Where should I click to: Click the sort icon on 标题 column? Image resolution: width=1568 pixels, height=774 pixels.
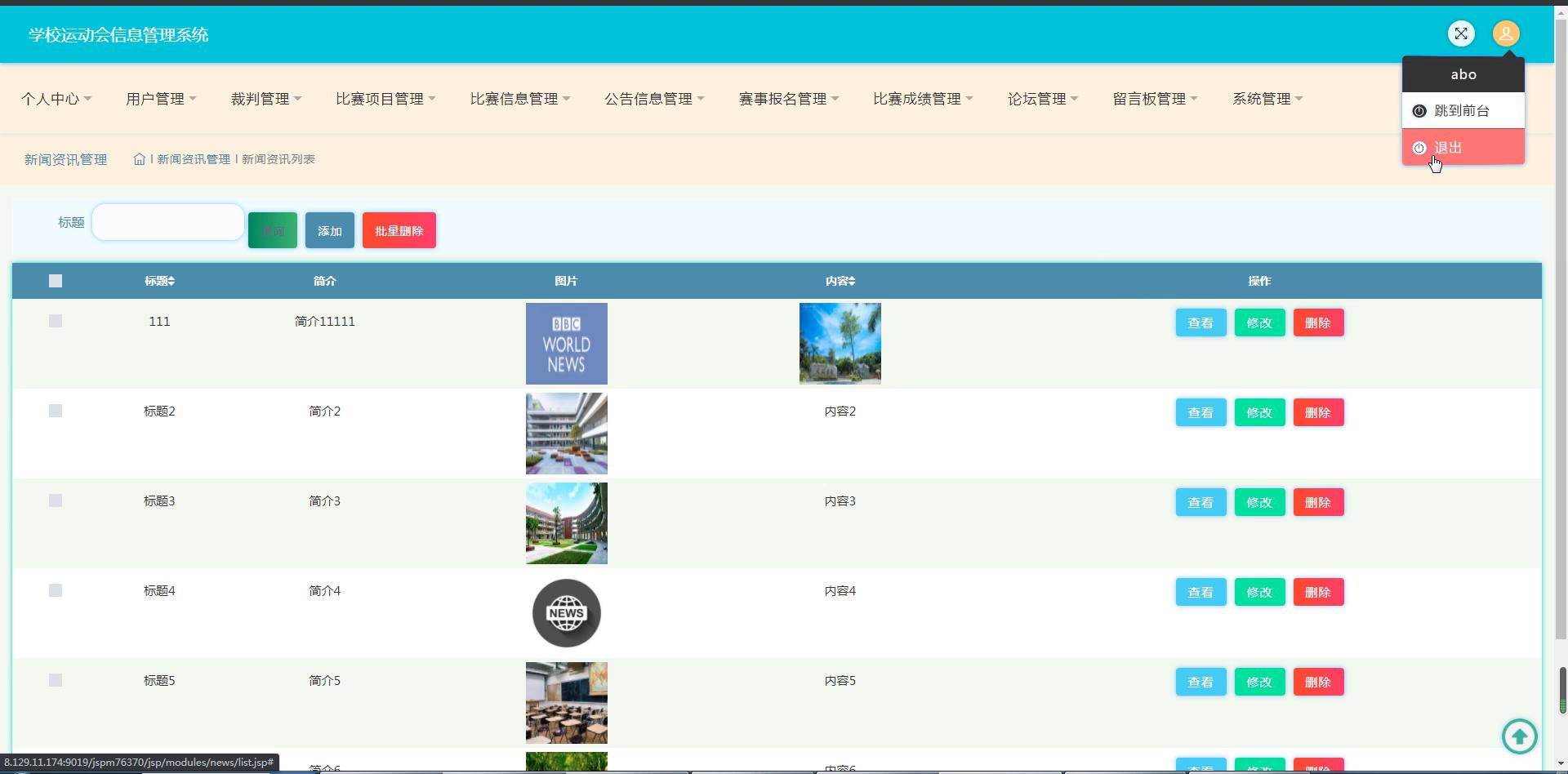coord(171,281)
